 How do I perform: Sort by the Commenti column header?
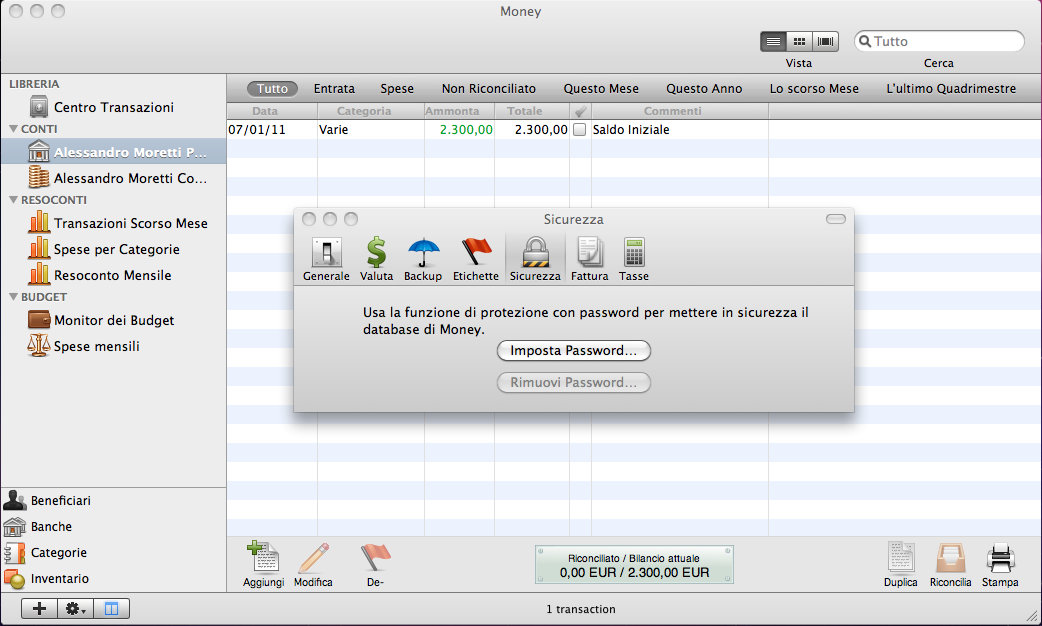680,111
